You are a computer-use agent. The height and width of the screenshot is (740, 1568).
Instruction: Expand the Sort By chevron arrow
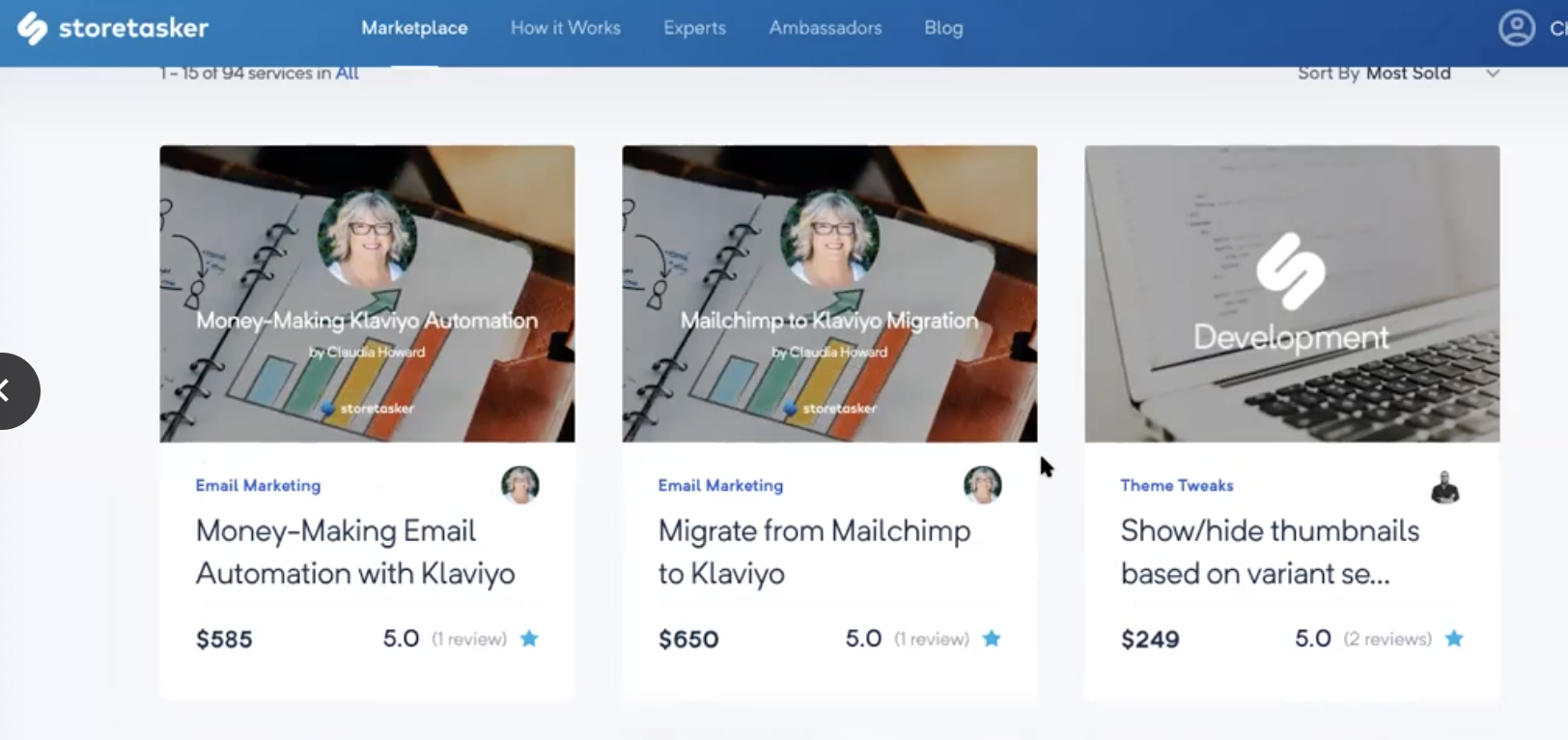tap(1492, 73)
